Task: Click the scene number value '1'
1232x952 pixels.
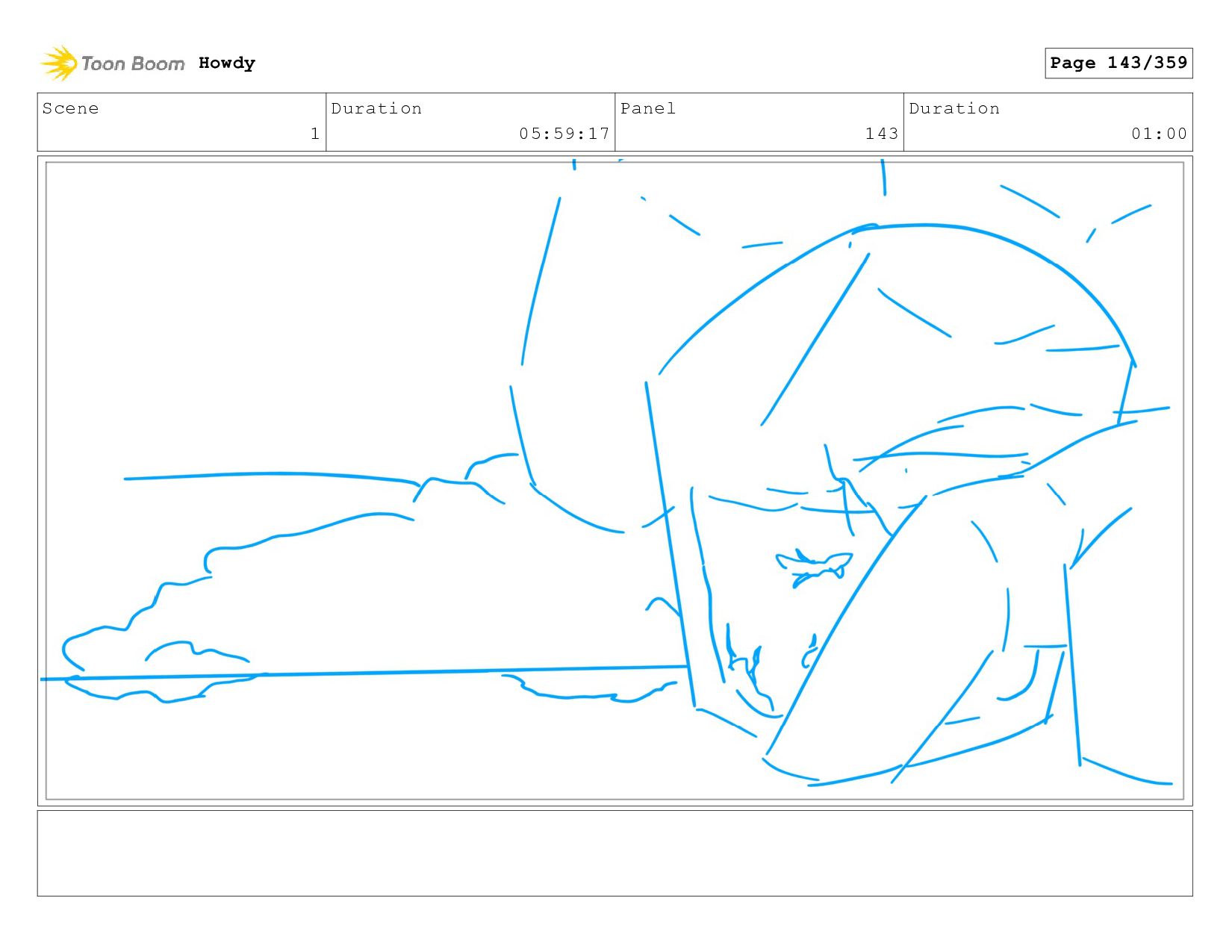Action: coord(315,134)
